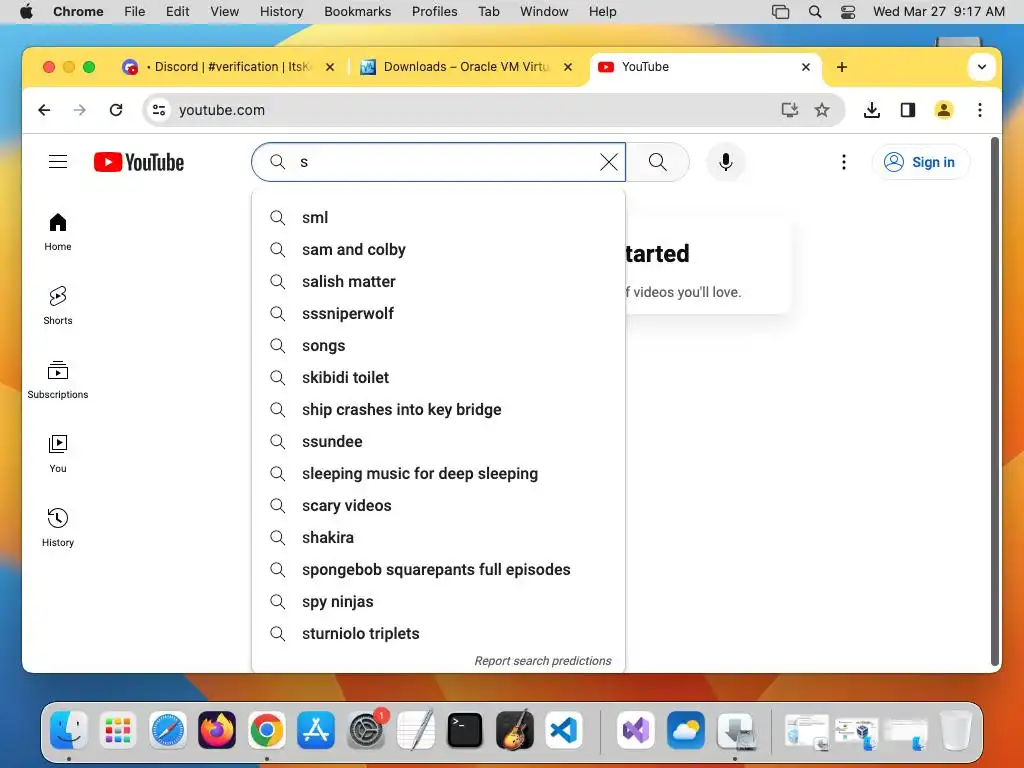This screenshot has height=768, width=1024.
Task: Go to Home in the sidebar
Action: coord(58,232)
